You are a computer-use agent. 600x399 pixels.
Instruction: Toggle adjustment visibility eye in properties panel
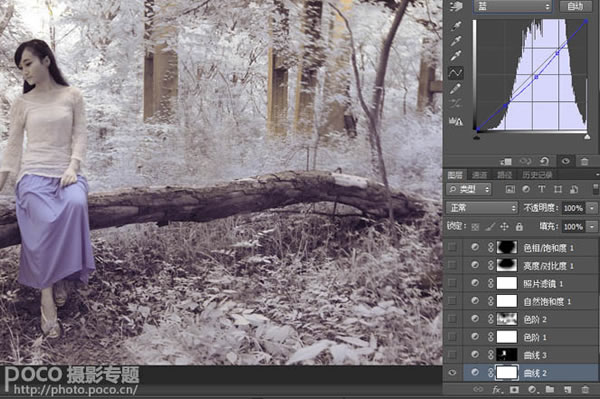click(565, 161)
